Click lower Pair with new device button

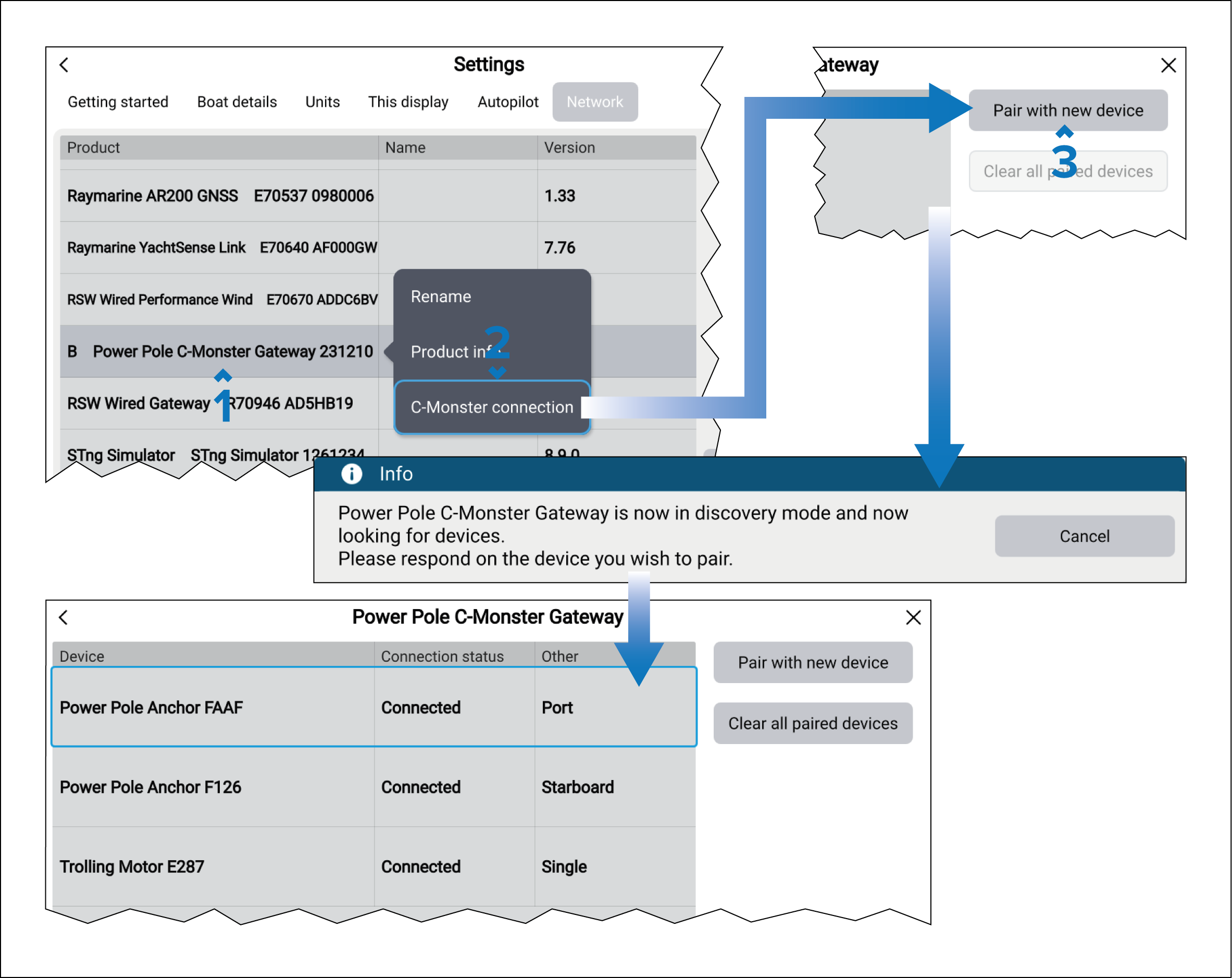pos(813,662)
